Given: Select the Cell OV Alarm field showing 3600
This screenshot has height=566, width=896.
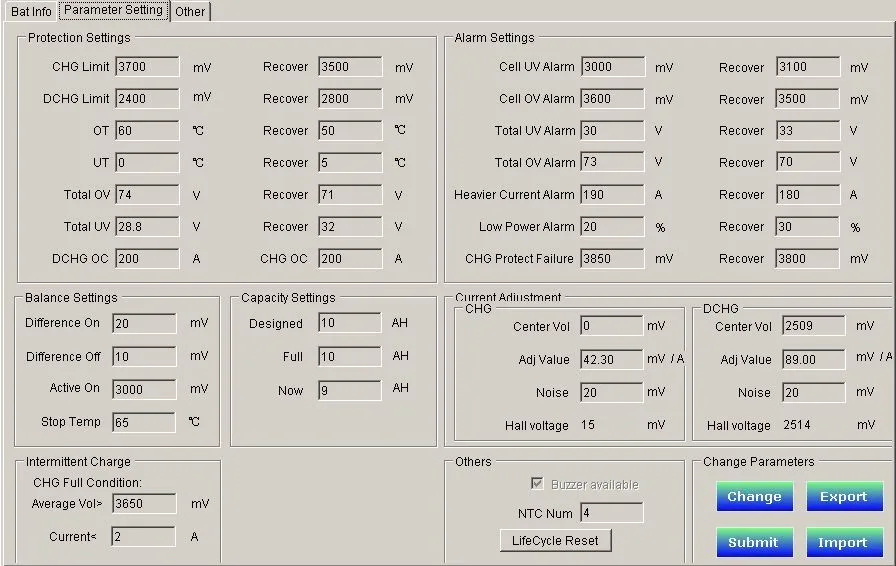Looking at the screenshot, I should [612, 98].
